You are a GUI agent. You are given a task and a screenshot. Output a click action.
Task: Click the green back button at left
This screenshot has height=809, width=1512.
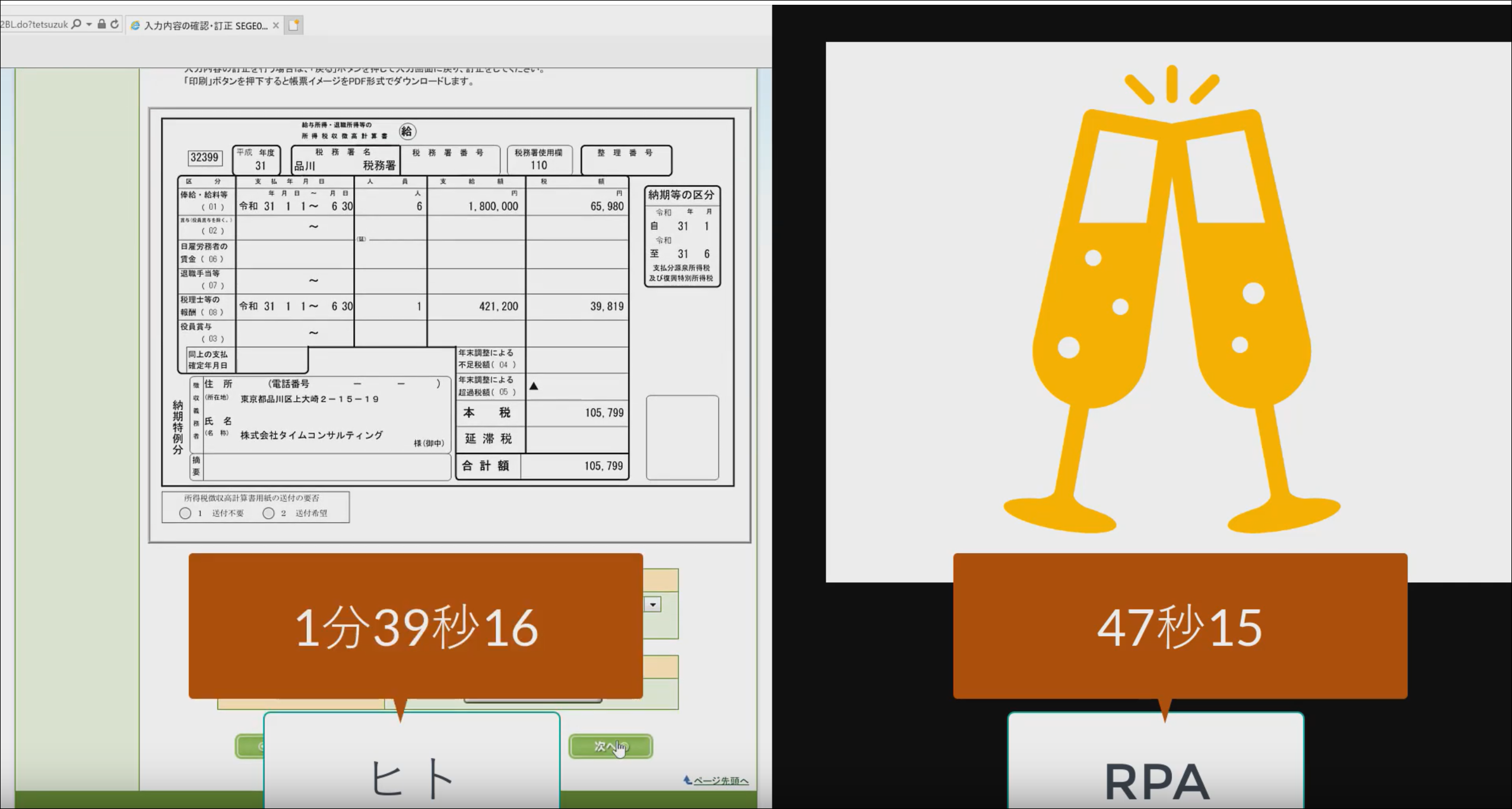tap(249, 746)
